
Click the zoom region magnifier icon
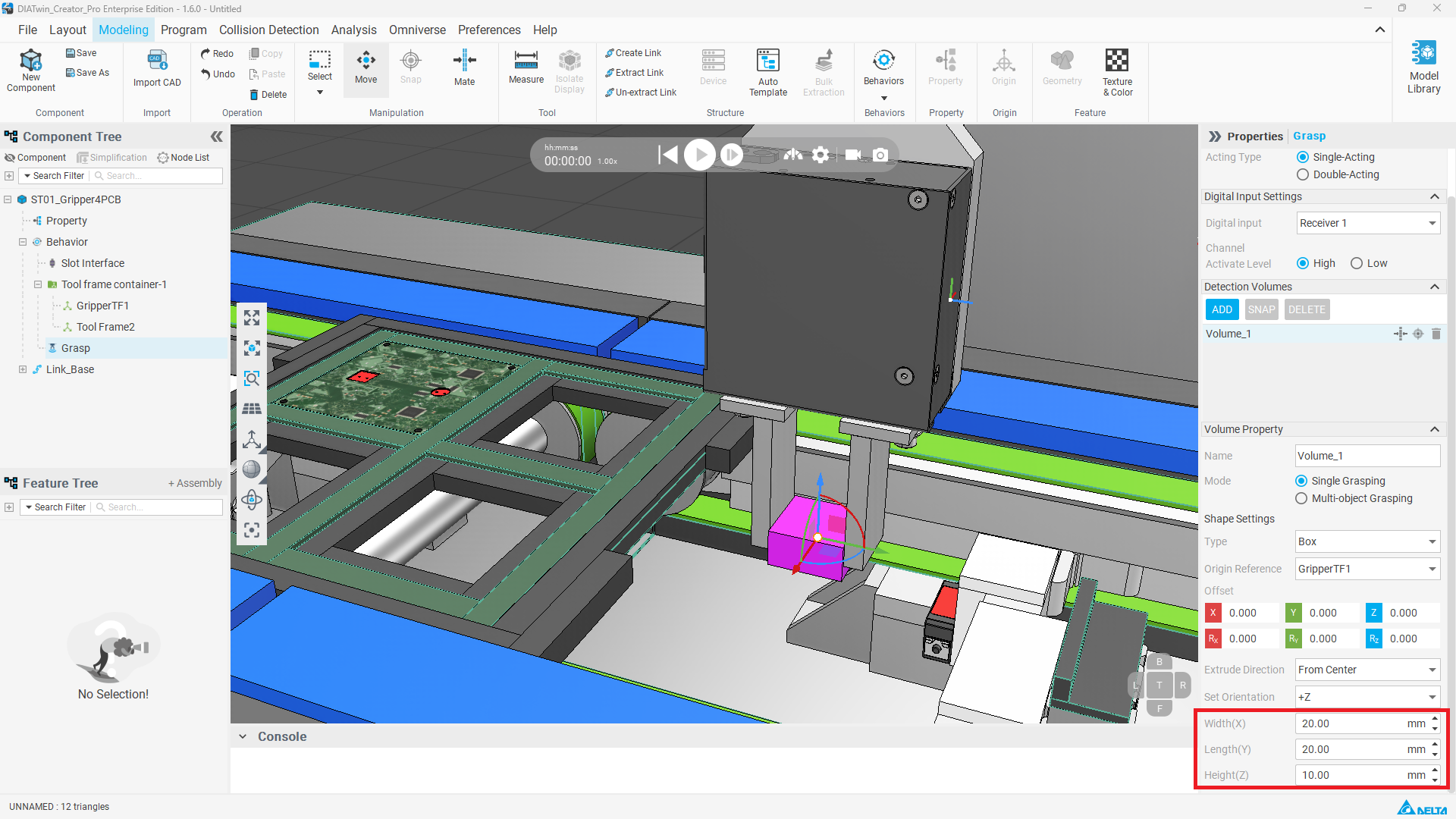252,378
